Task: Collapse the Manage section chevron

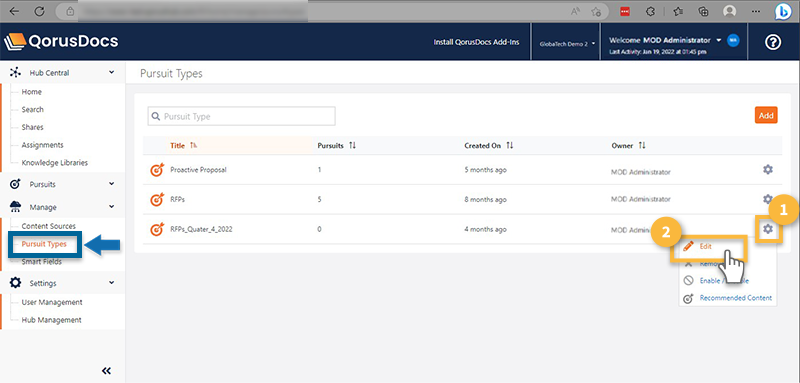Action: [x=112, y=207]
